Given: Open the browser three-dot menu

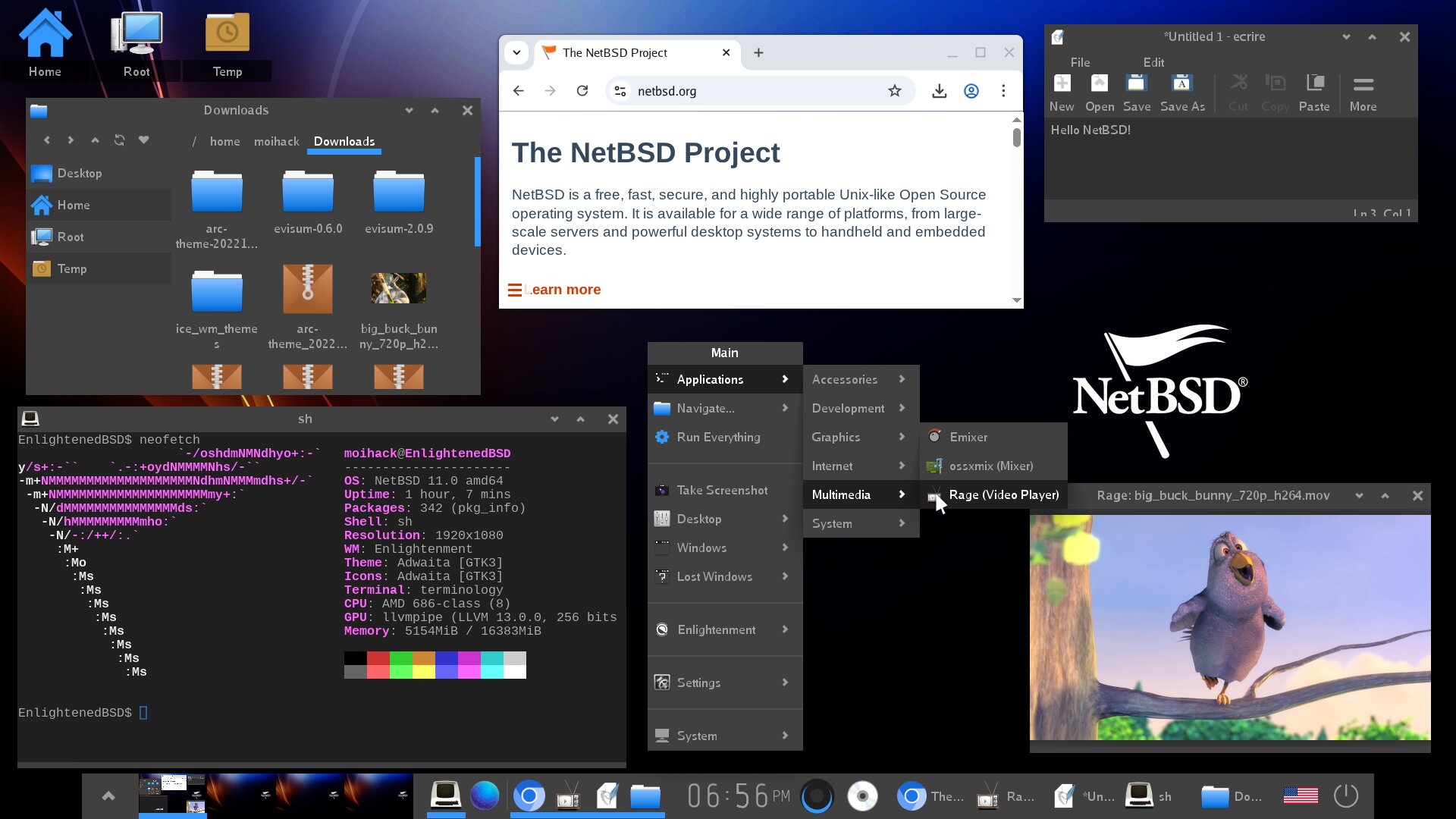Looking at the screenshot, I should click(1003, 91).
